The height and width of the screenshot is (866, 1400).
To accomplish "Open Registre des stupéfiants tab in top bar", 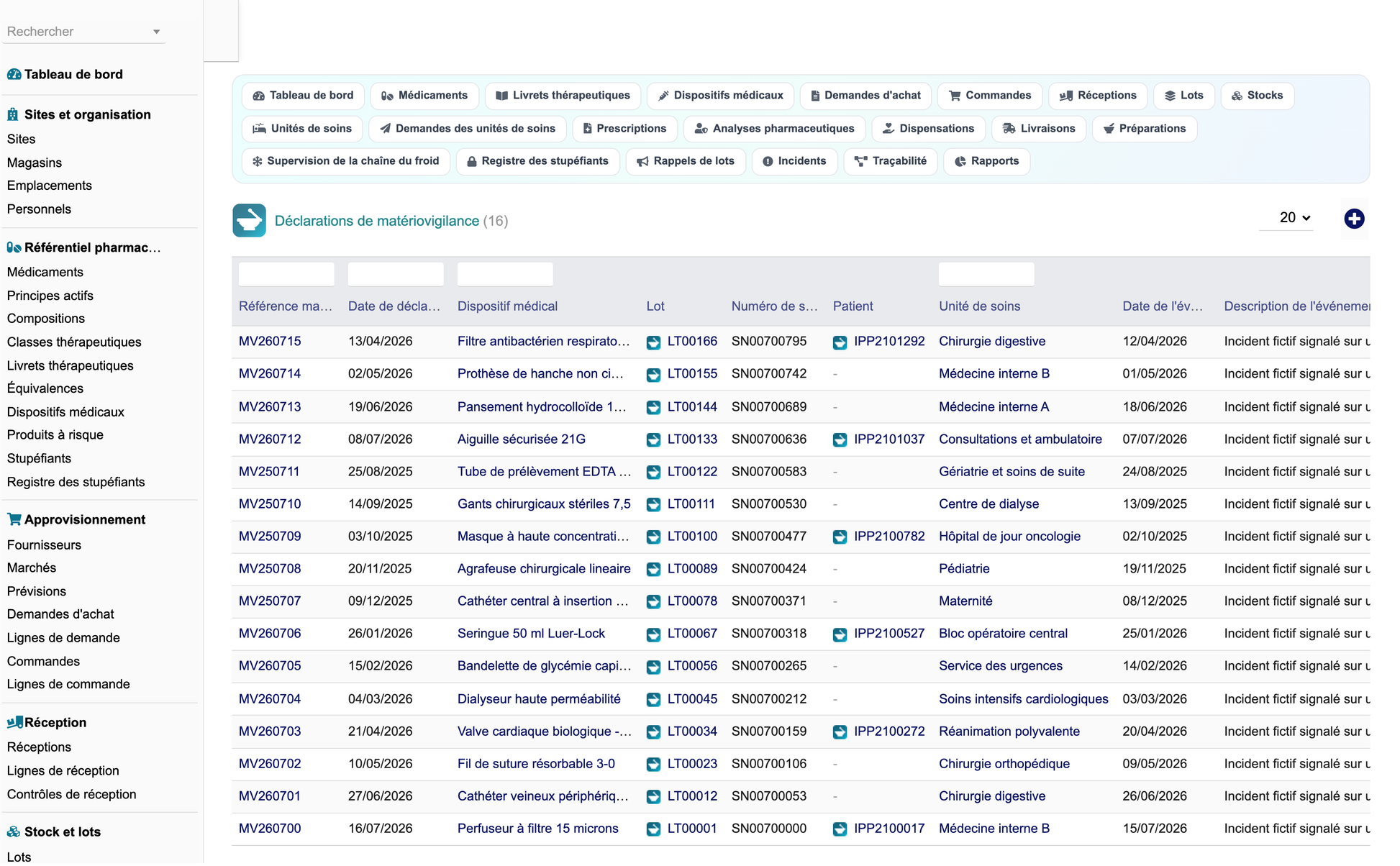I will [537, 161].
